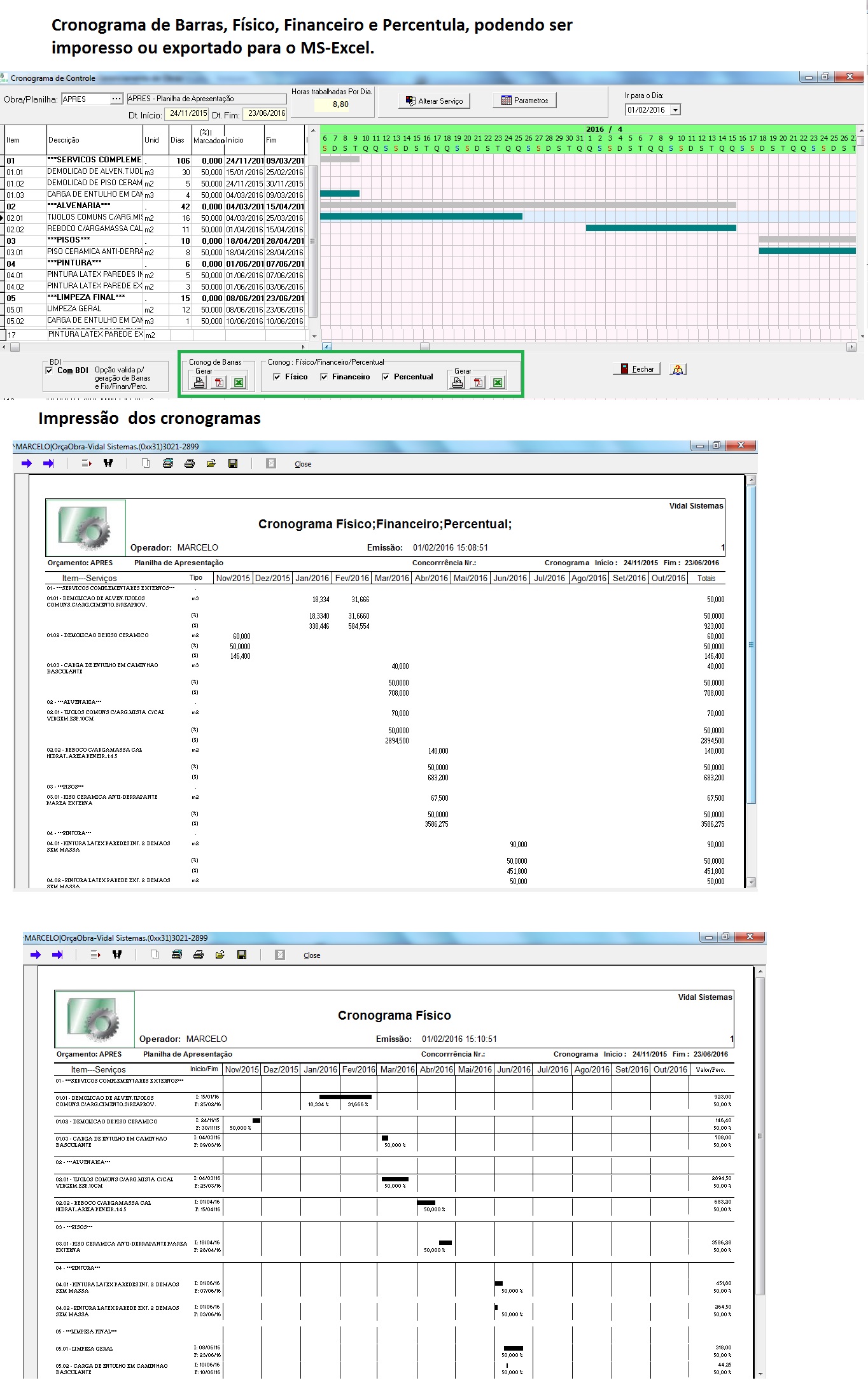Uncheck the Físico checkbox
Viewport: 868px width, 1385px height.
coord(277,377)
